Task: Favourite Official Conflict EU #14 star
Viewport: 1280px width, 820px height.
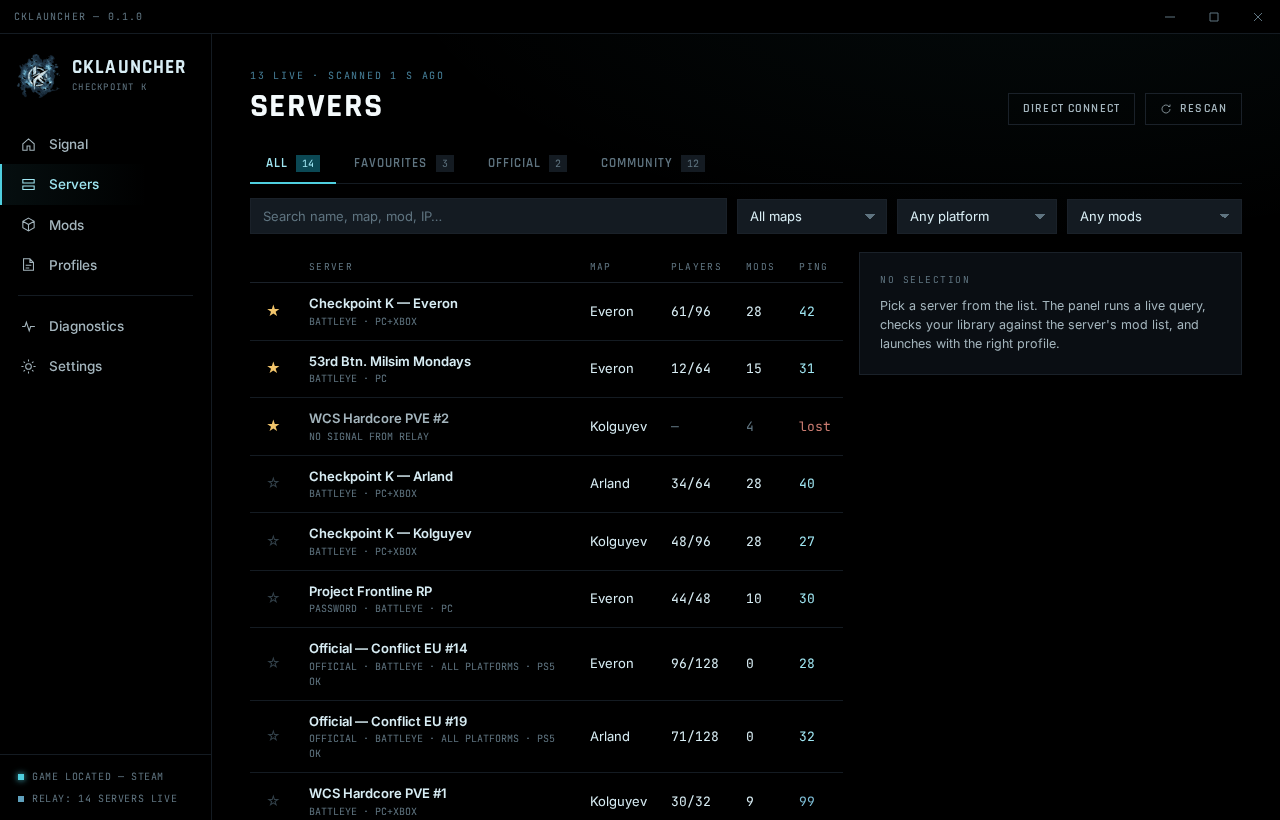Action: pyautogui.click(x=273, y=663)
